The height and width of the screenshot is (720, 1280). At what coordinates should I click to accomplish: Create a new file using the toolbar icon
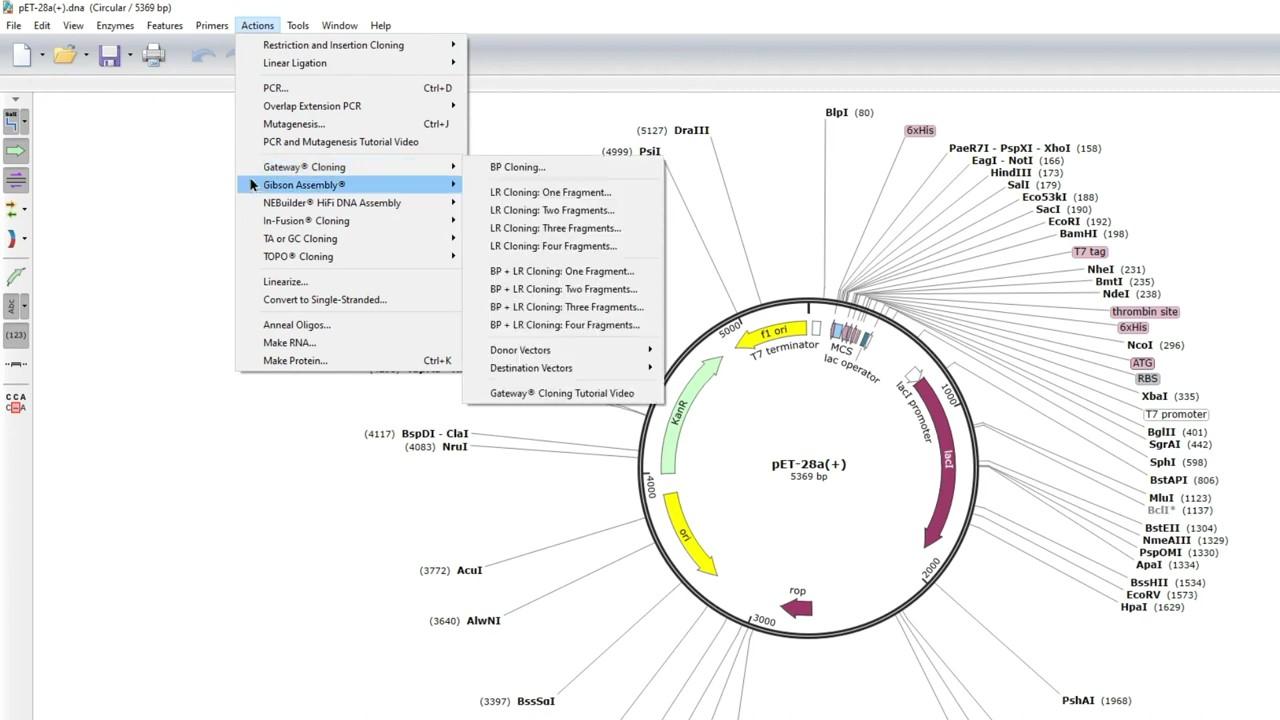20,56
